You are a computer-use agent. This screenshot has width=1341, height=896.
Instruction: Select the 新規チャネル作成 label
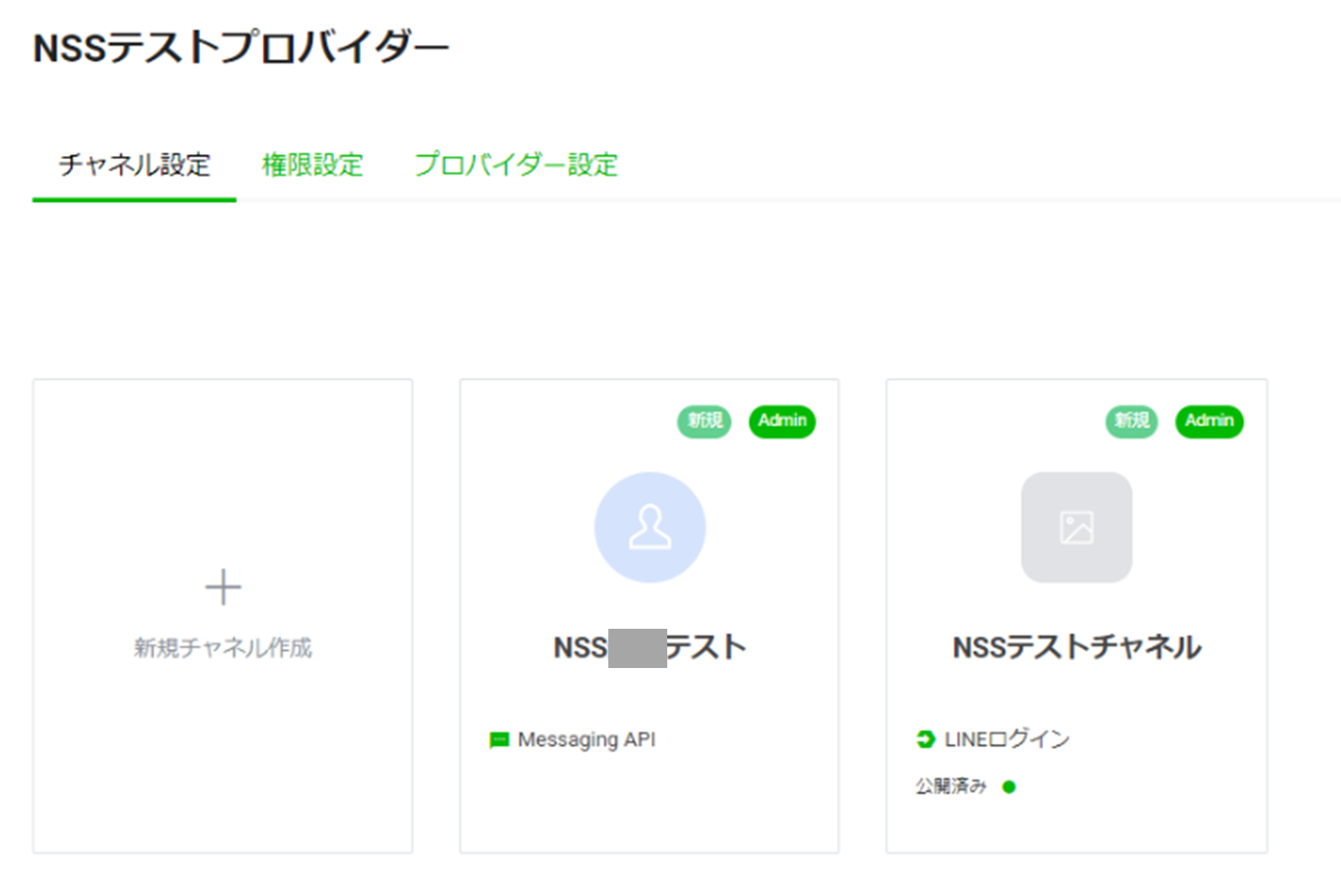tap(222, 647)
